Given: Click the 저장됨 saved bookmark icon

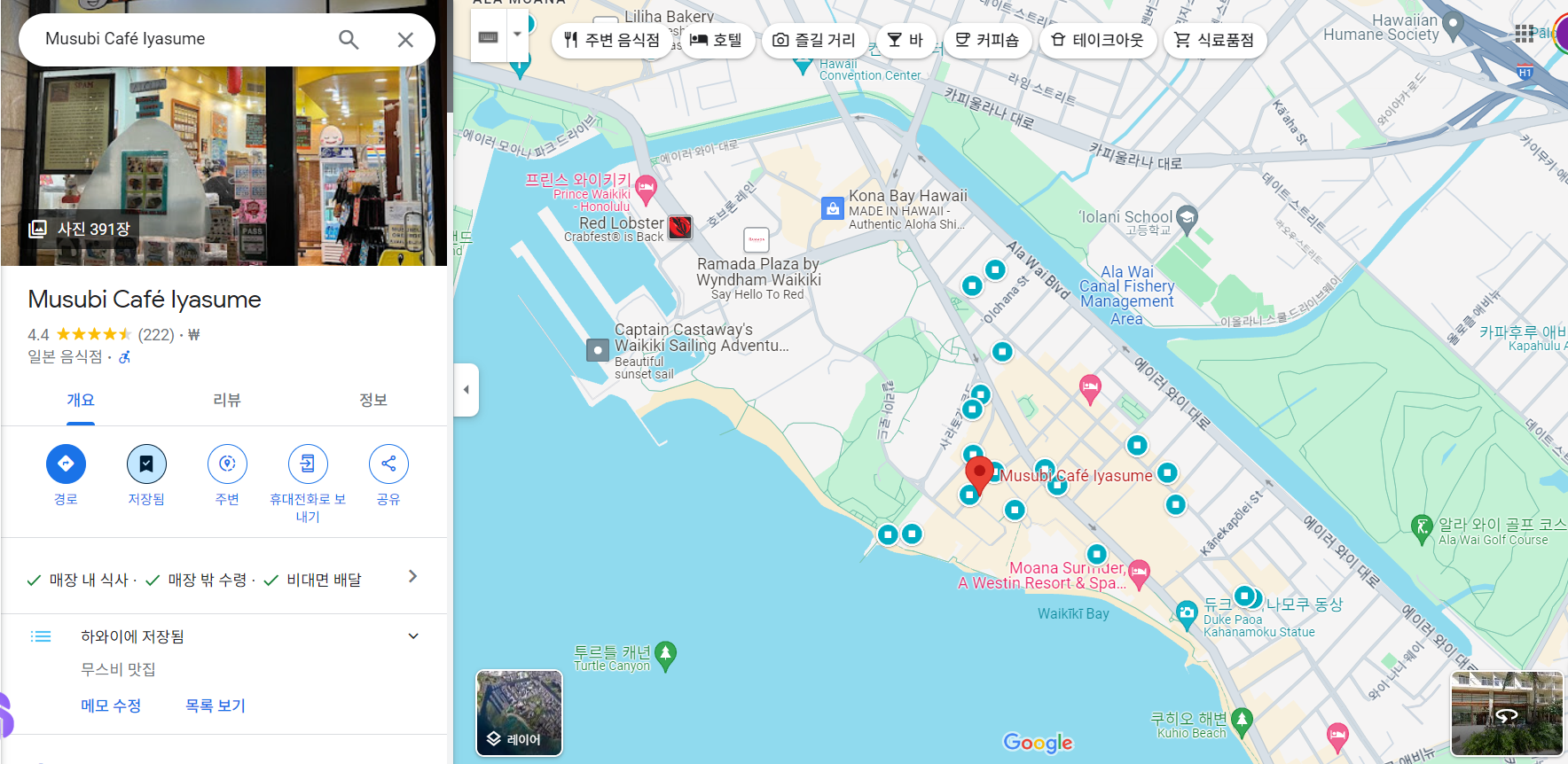Looking at the screenshot, I should coord(146,464).
